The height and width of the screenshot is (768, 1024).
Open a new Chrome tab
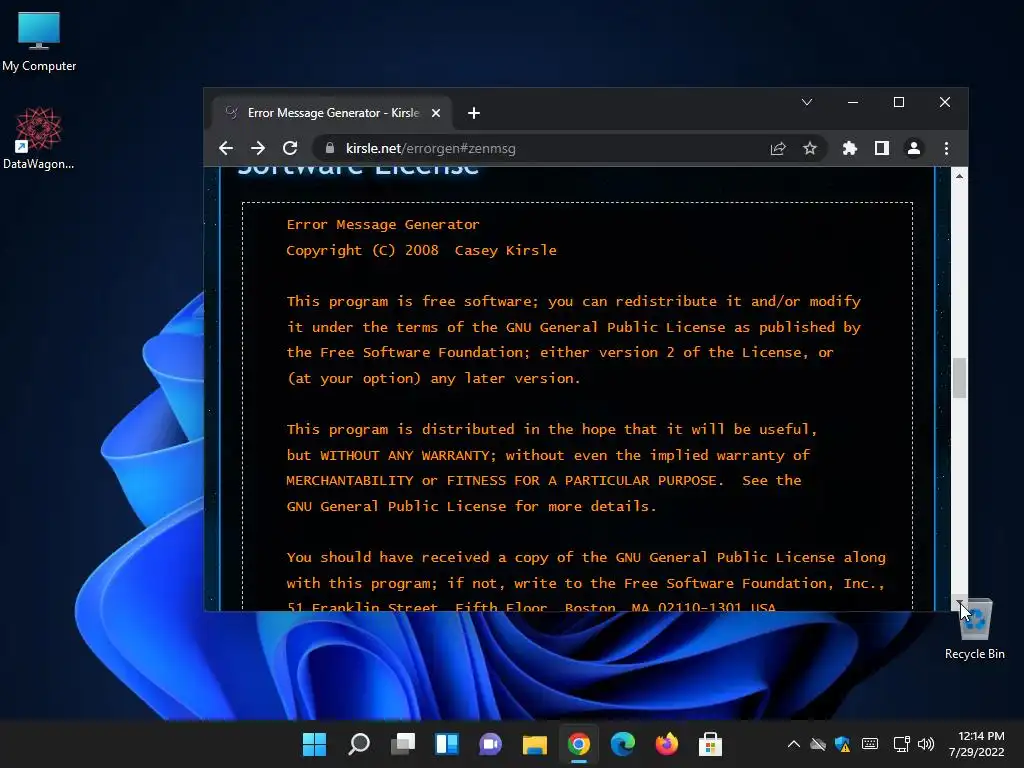474,113
